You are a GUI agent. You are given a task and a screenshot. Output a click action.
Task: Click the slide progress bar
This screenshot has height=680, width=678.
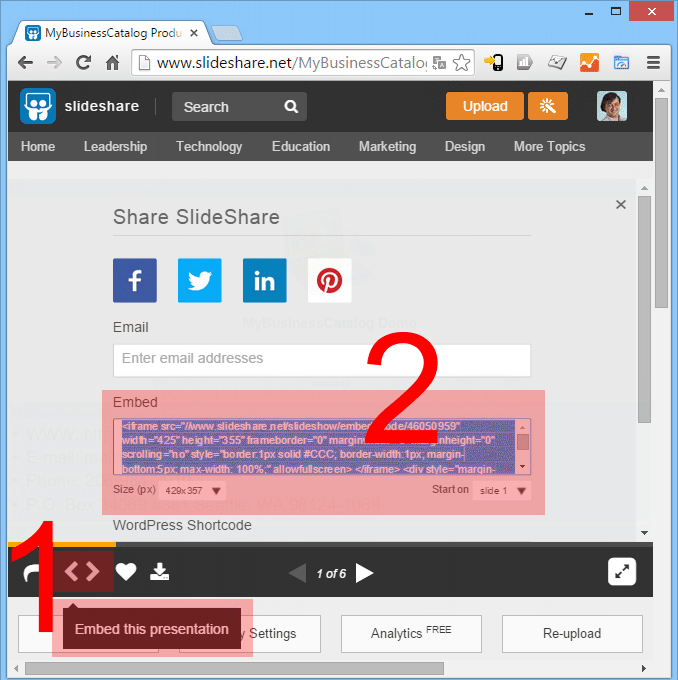(330, 544)
